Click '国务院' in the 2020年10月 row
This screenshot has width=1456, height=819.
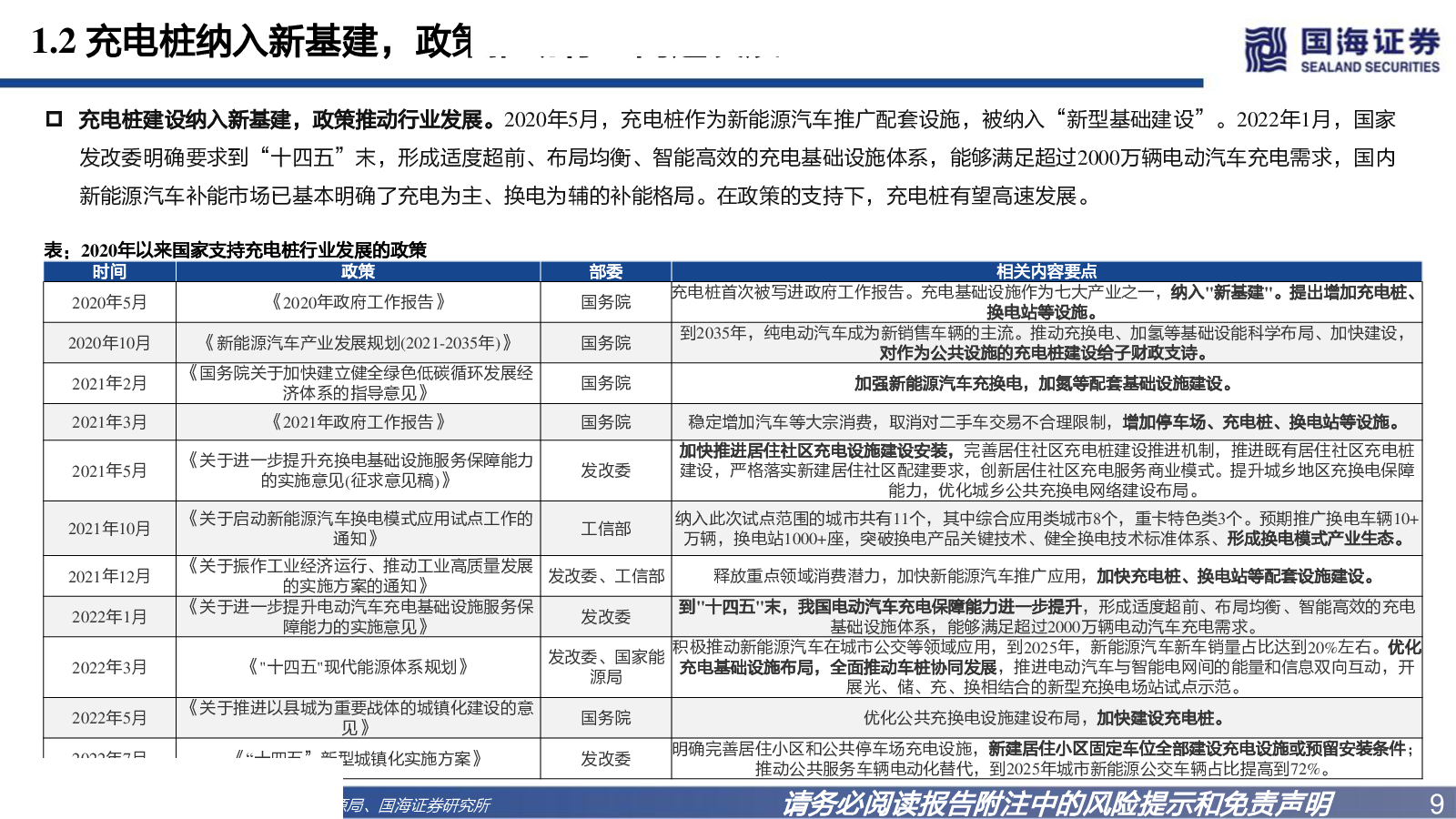606,343
